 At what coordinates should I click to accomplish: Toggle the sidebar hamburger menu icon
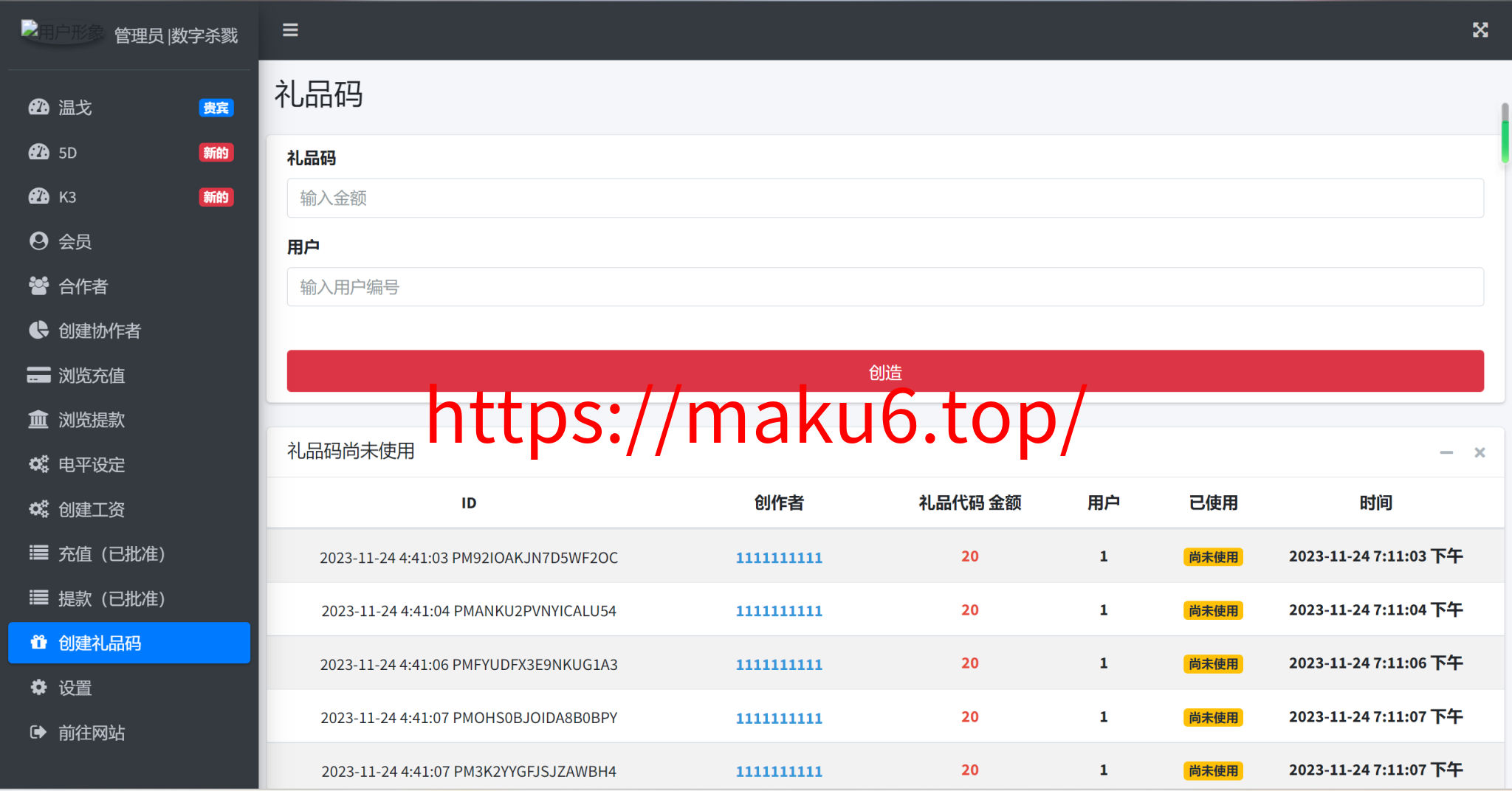point(290,30)
